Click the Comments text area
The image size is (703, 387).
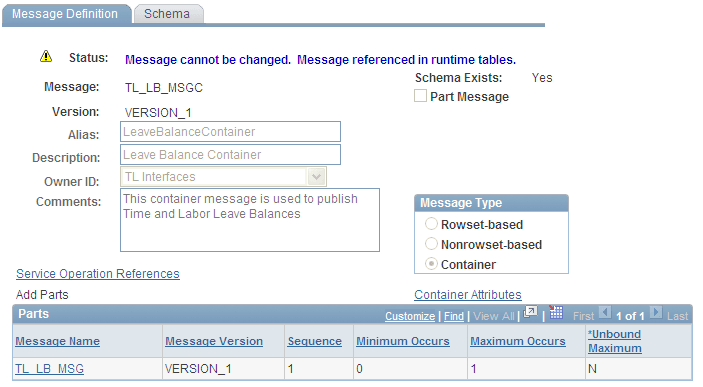[x=250, y=220]
